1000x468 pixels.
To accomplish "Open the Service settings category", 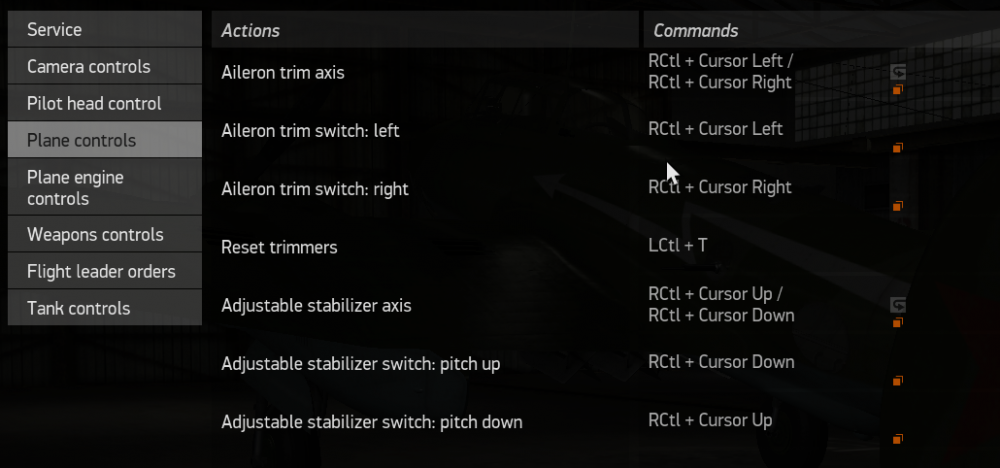I will (x=104, y=30).
